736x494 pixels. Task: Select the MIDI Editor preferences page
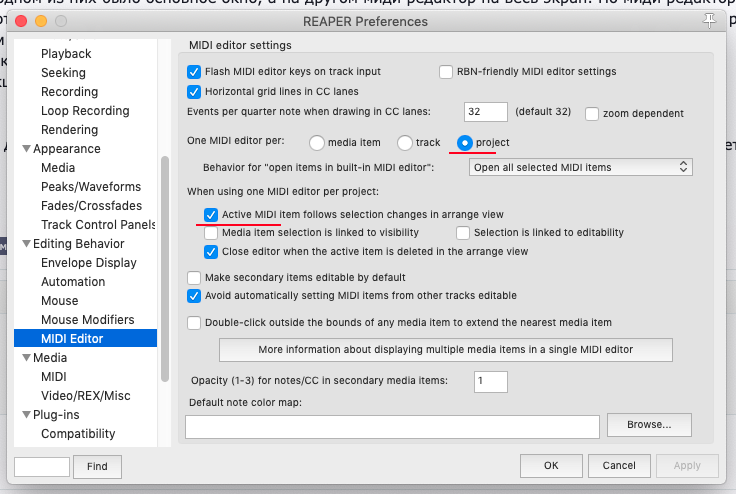pyautogui.click(x=85, y=339)
